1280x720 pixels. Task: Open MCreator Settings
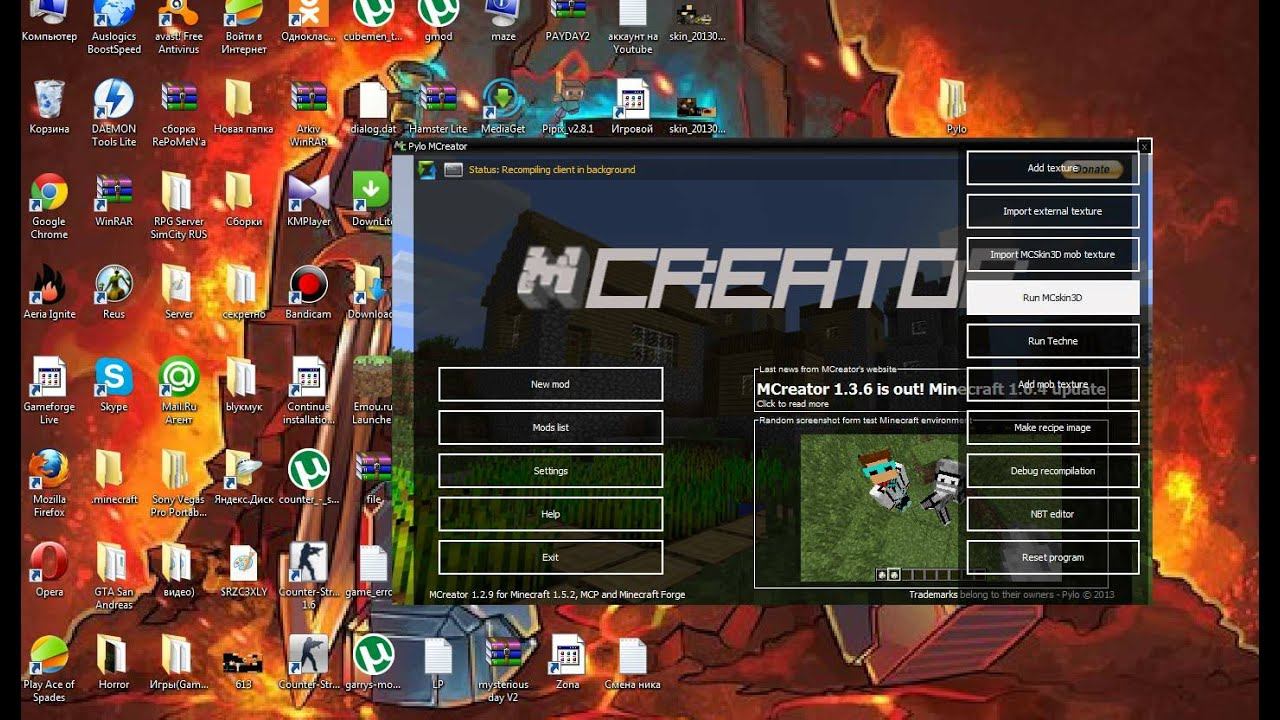pyautogui.click(x=550, y=471)
